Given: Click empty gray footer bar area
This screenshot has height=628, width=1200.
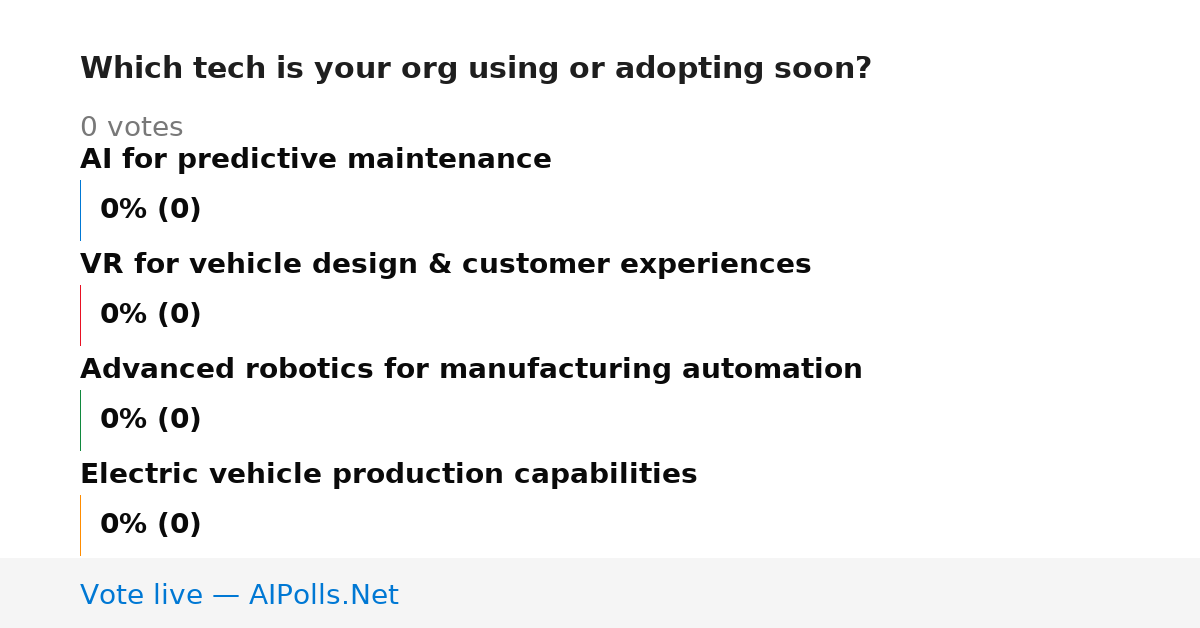Looking at the screenshot, I should [x=800, y=593].
